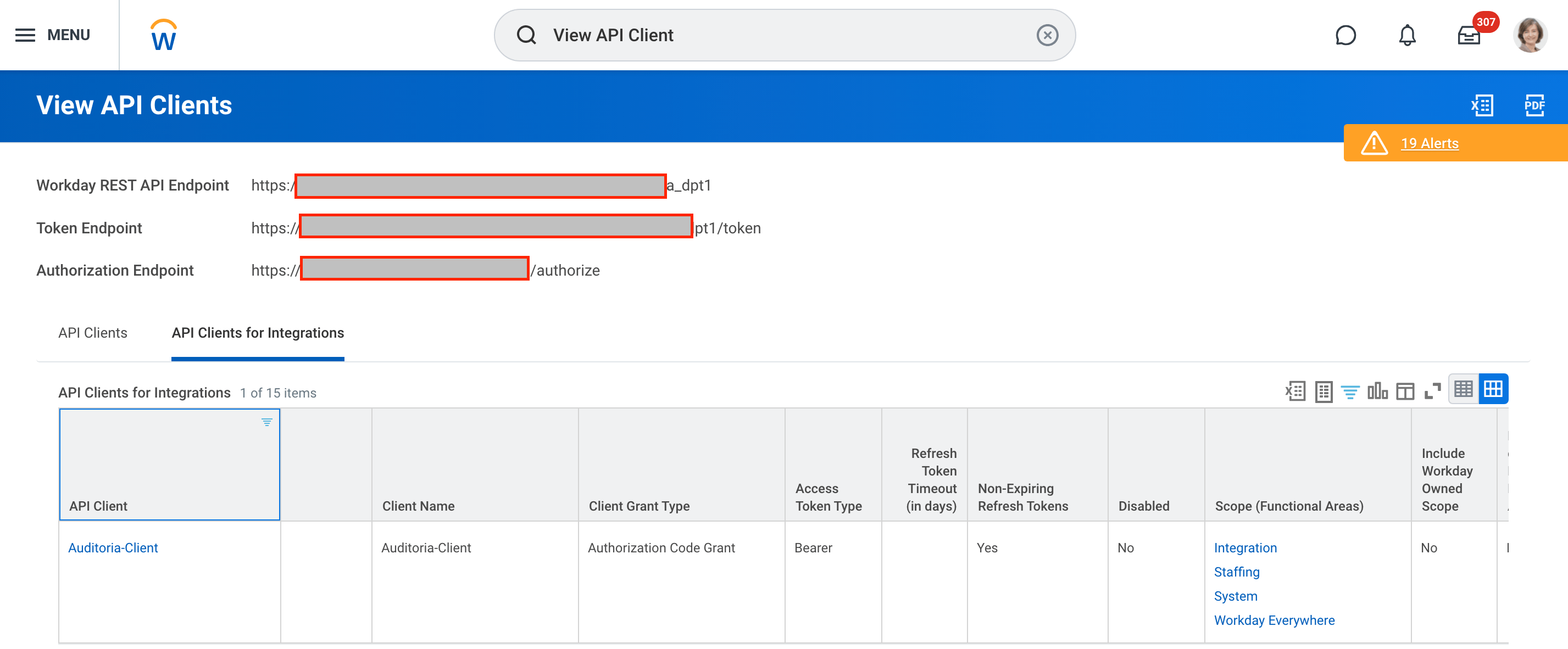This screenshot has height=649, width=1568.
Task: Select the API Clients for Integrations tab
Action: (x=258, y=333)
